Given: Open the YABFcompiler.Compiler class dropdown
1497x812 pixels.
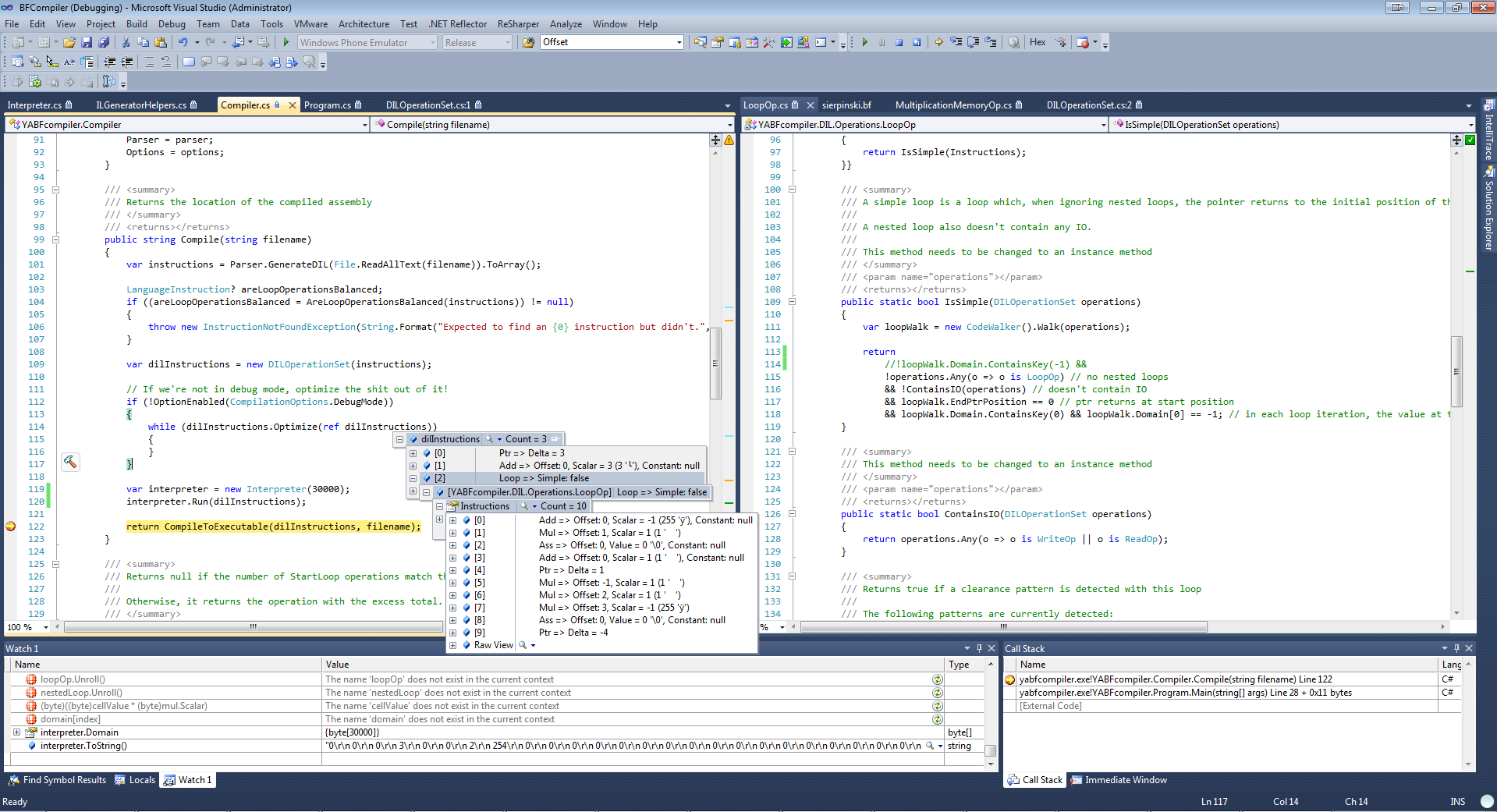Looking at the screenshot, I should (x=364, y=125).
